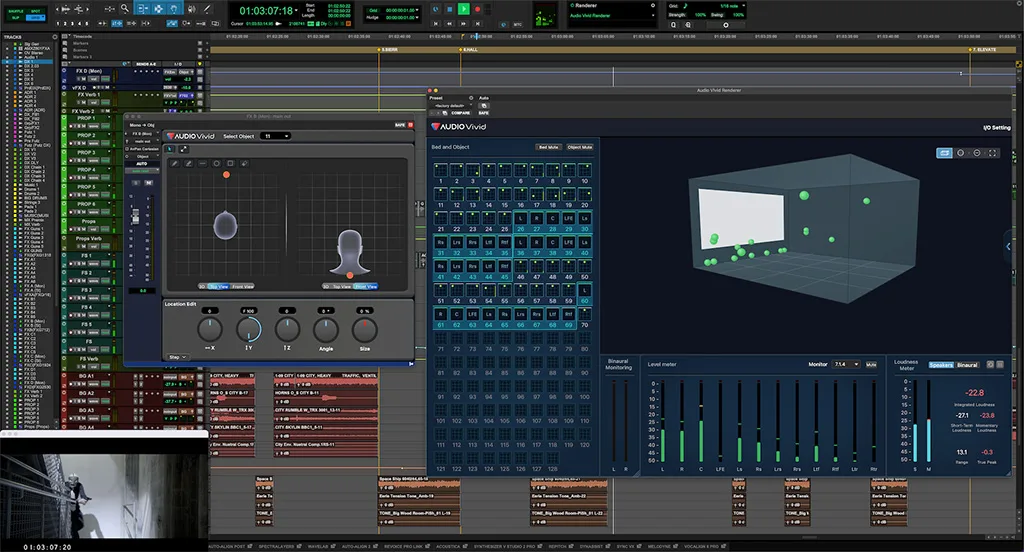Click the green Play transport button
The image size is (1024, 552).
pos(464,9)
